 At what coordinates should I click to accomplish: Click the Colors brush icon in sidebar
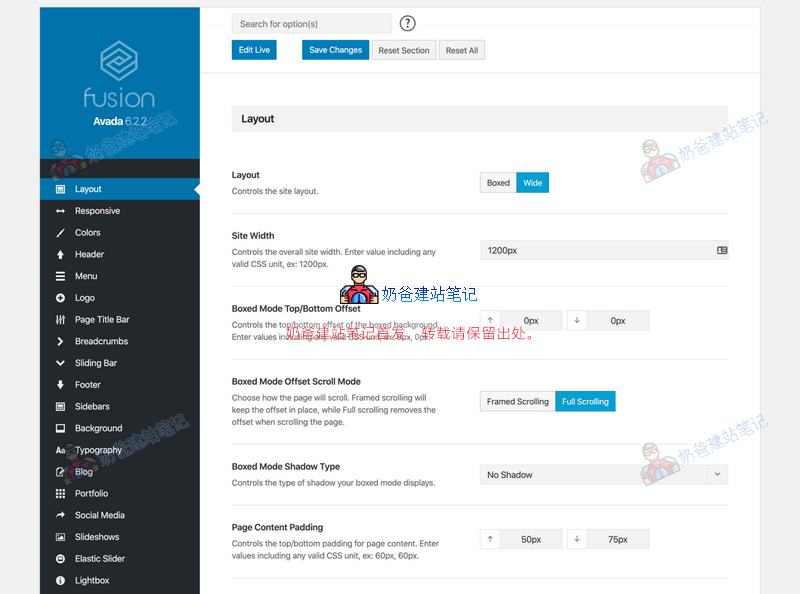point(61,233)
